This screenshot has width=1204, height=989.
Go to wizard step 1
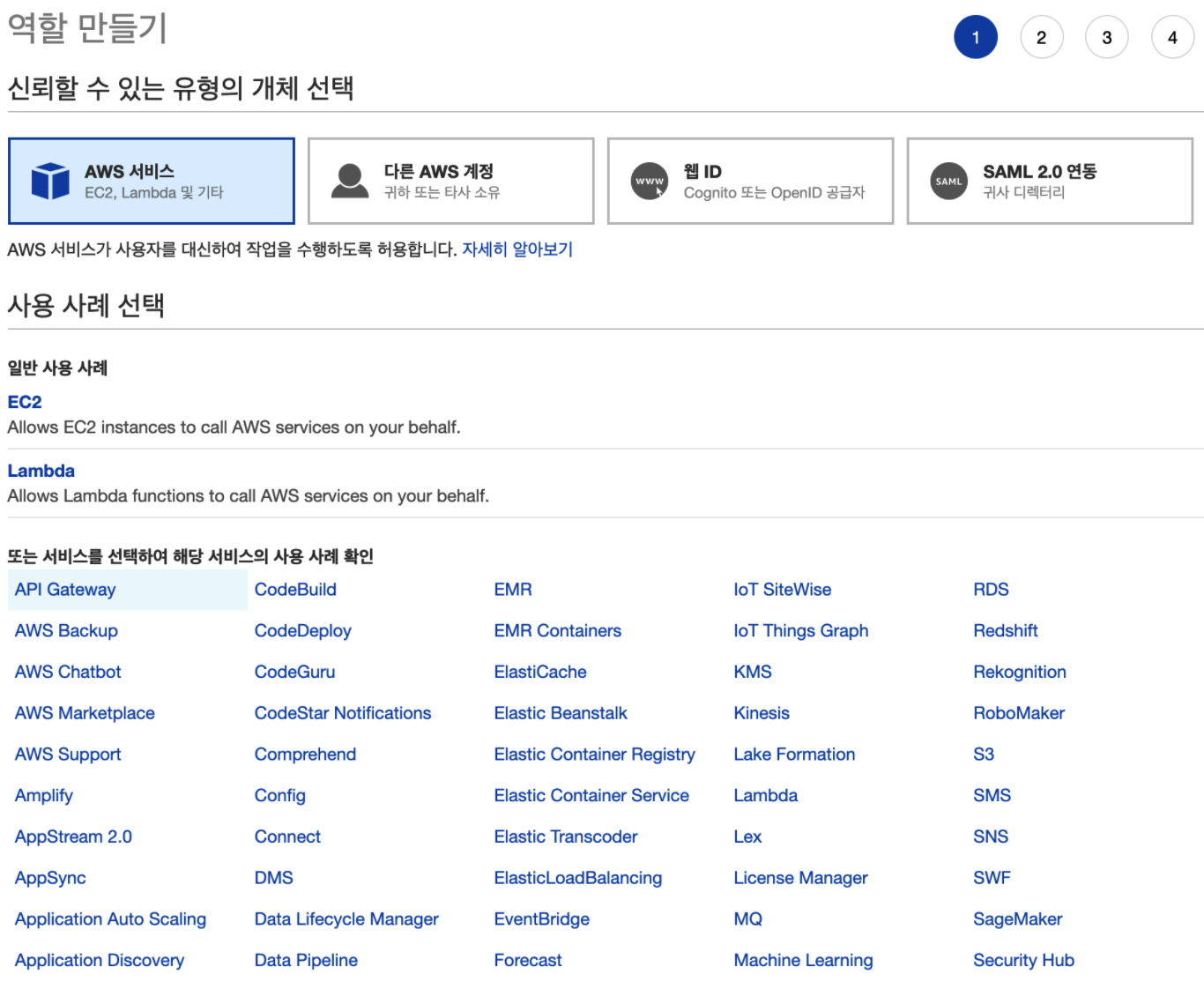click(976, 37)
